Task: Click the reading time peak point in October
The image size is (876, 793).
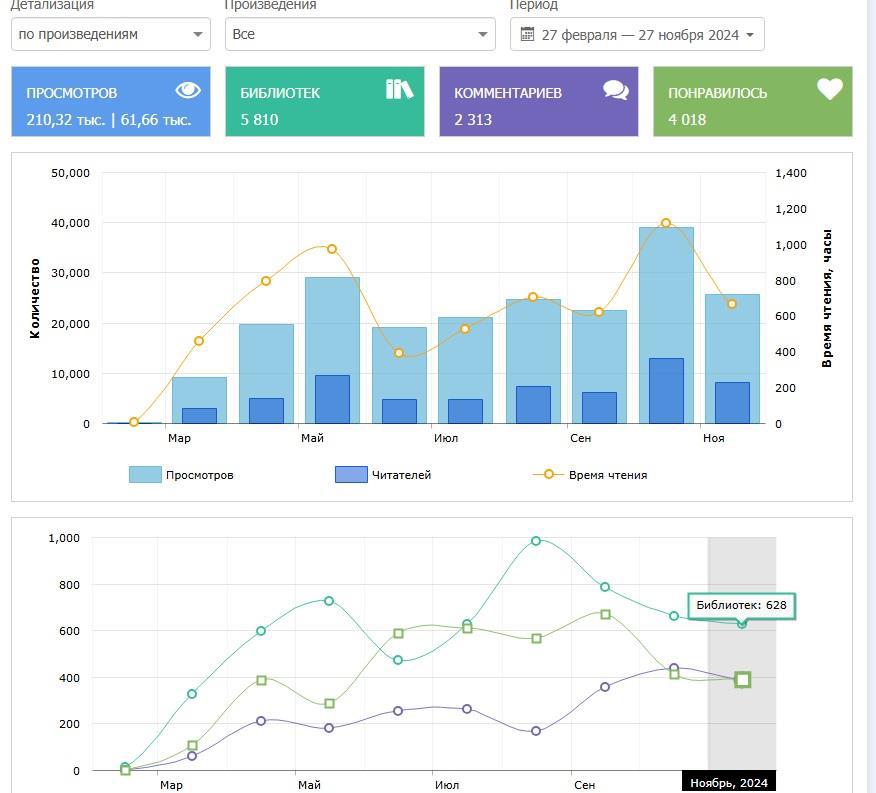Action: [x=666, y=224]
